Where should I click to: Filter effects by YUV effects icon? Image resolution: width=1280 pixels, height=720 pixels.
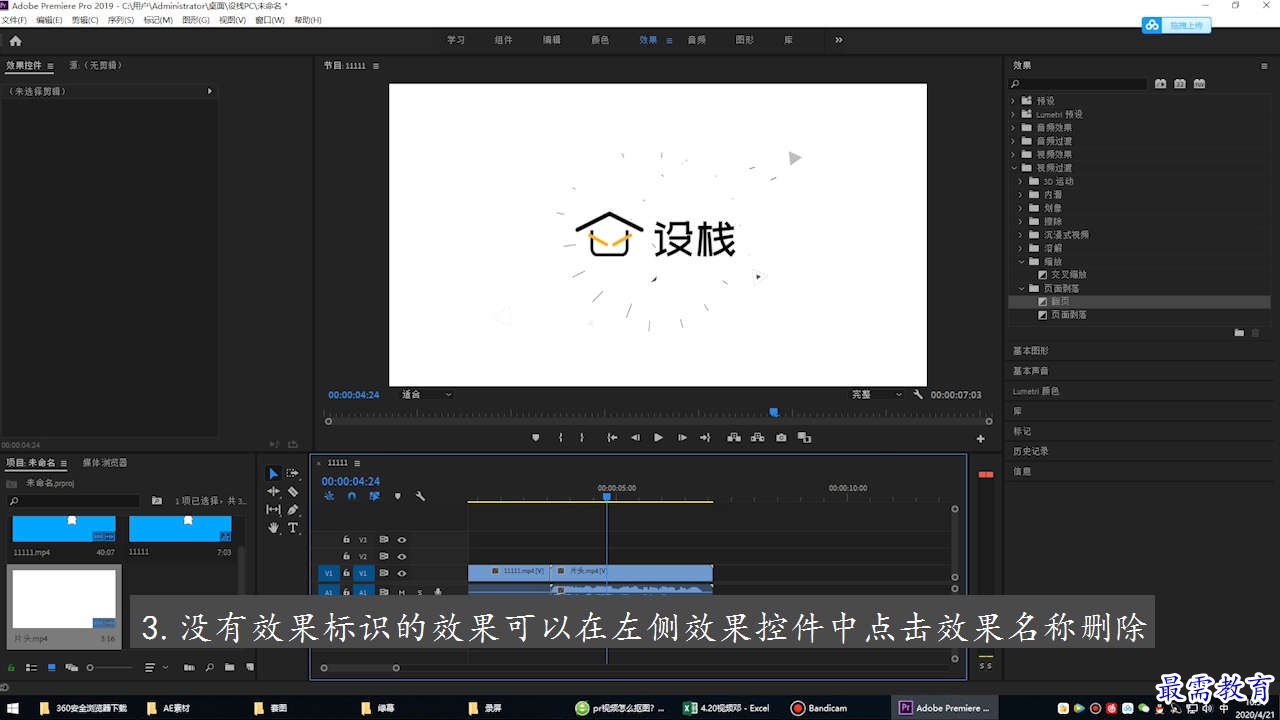tap(1200, 84)
